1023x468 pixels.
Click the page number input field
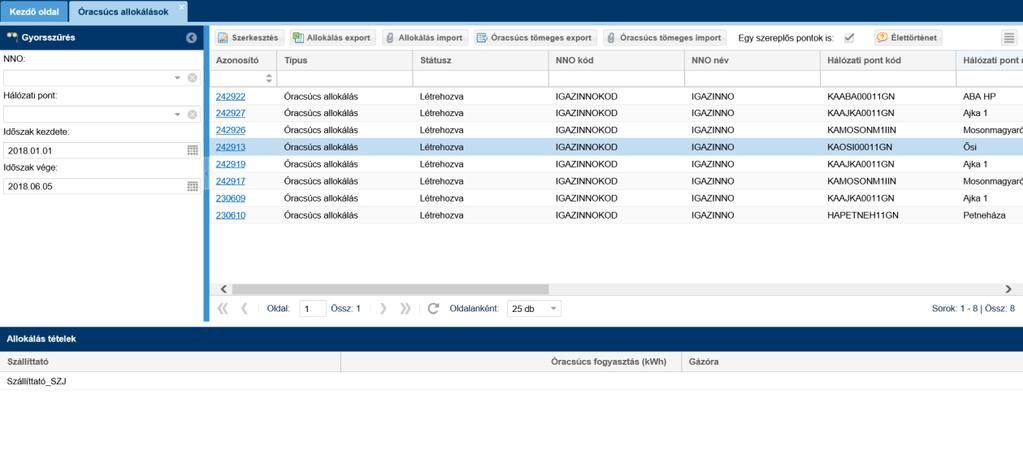click(x=313, y=309)
